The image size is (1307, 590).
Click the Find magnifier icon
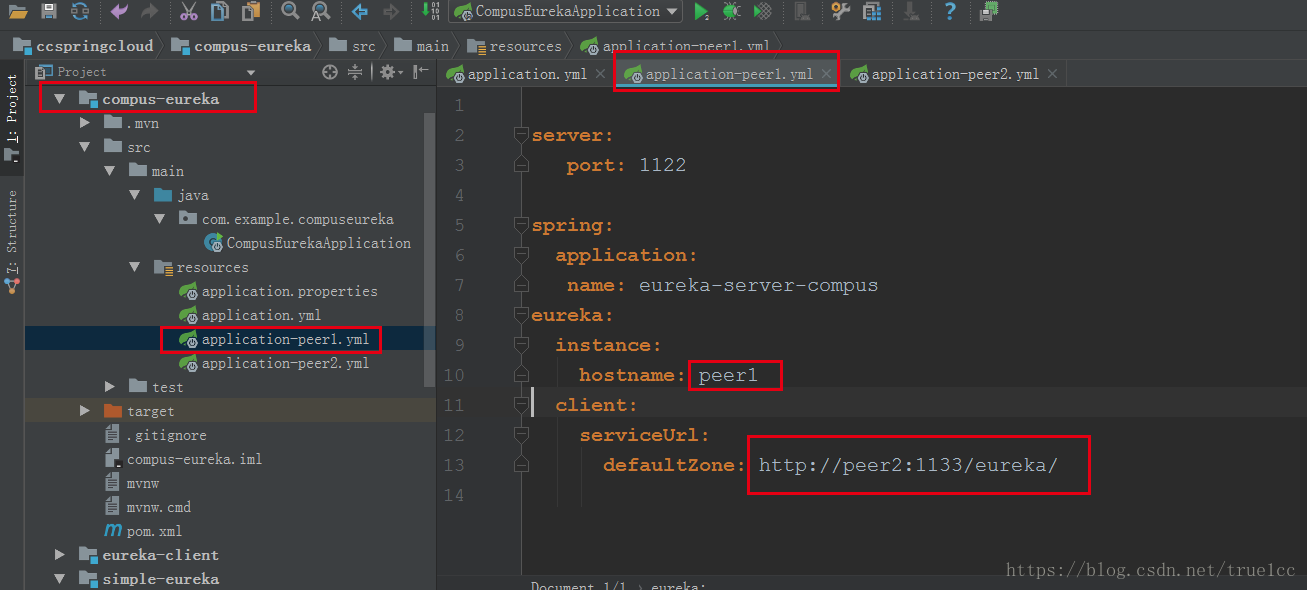[290, 12]
